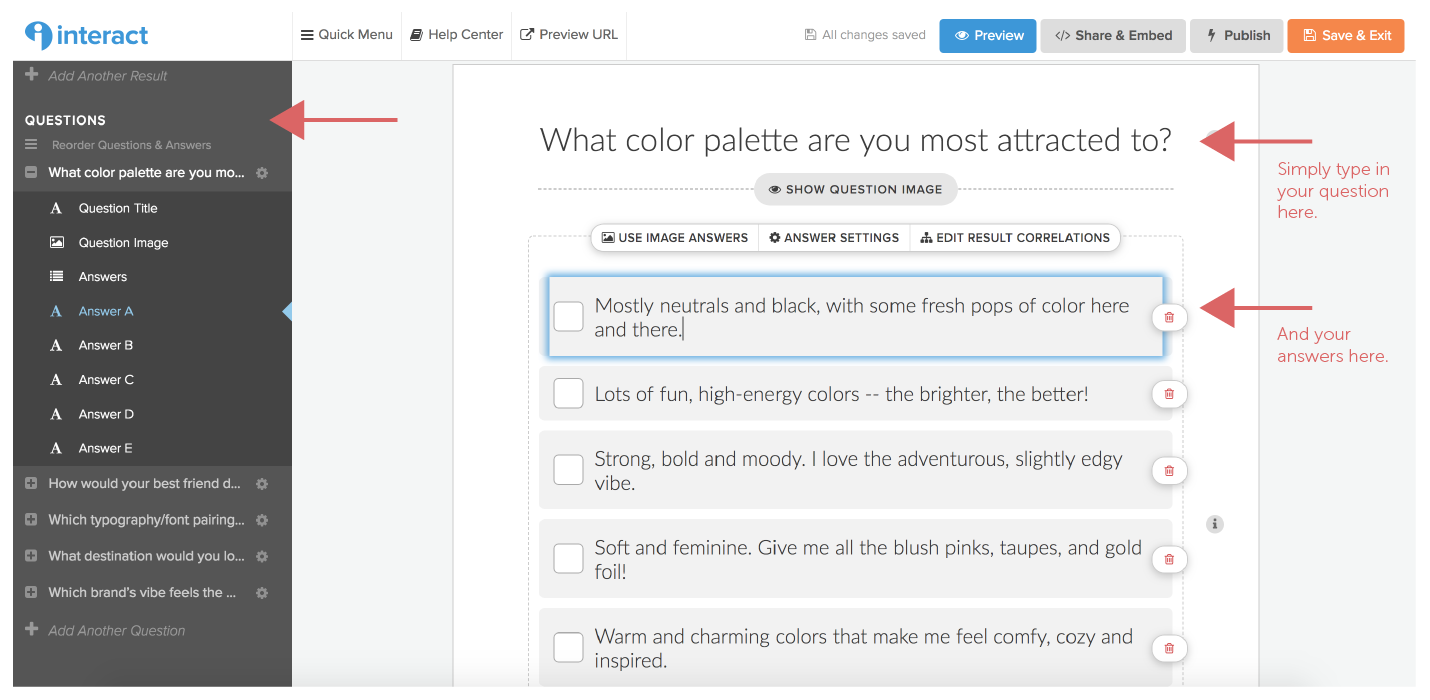Delete the 'Strong, bold and moody' answer

coord(1169,470)
